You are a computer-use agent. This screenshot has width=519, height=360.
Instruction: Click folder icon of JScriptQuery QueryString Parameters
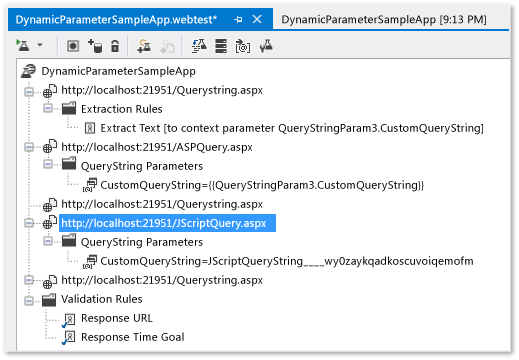tap(69, 241)
